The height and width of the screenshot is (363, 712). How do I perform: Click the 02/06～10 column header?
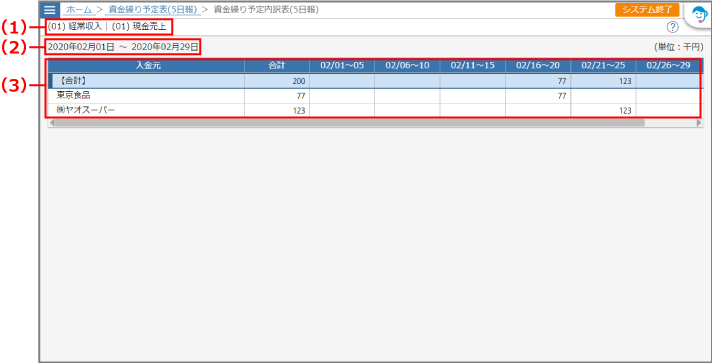pos(407,65)
